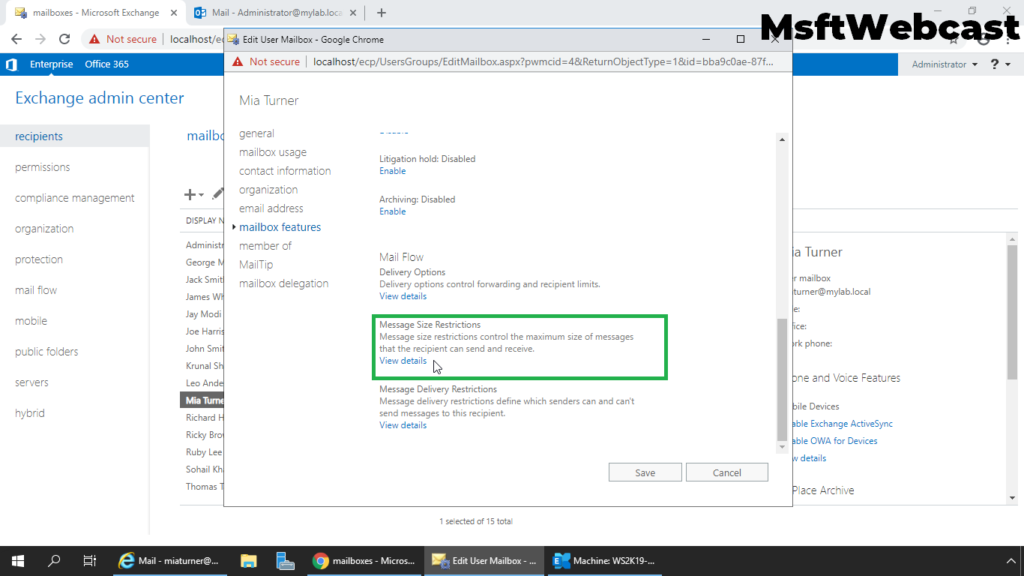Viewport: 1024px width, 576px height.
Task: Select the contact information section
Action: point(285,171)
